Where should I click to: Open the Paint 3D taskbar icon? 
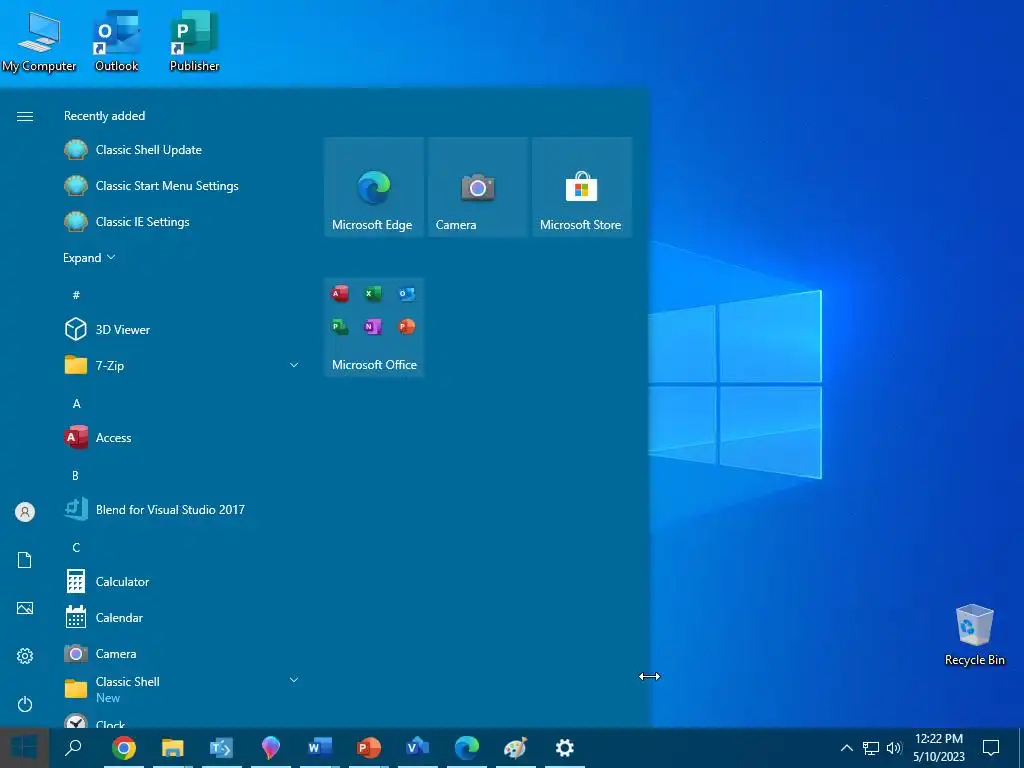[x=270, y=747]
